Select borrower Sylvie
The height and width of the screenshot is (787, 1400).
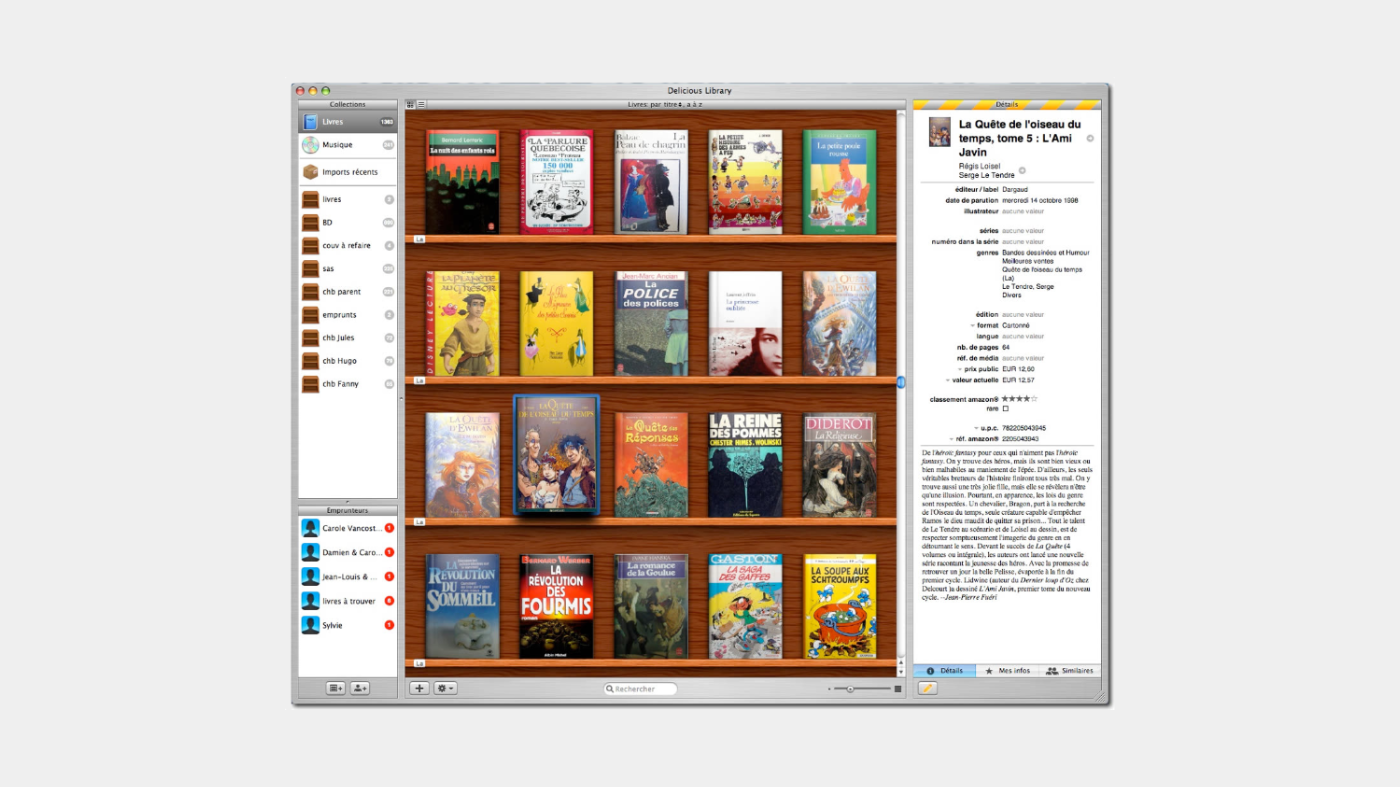tap(347, 625)
